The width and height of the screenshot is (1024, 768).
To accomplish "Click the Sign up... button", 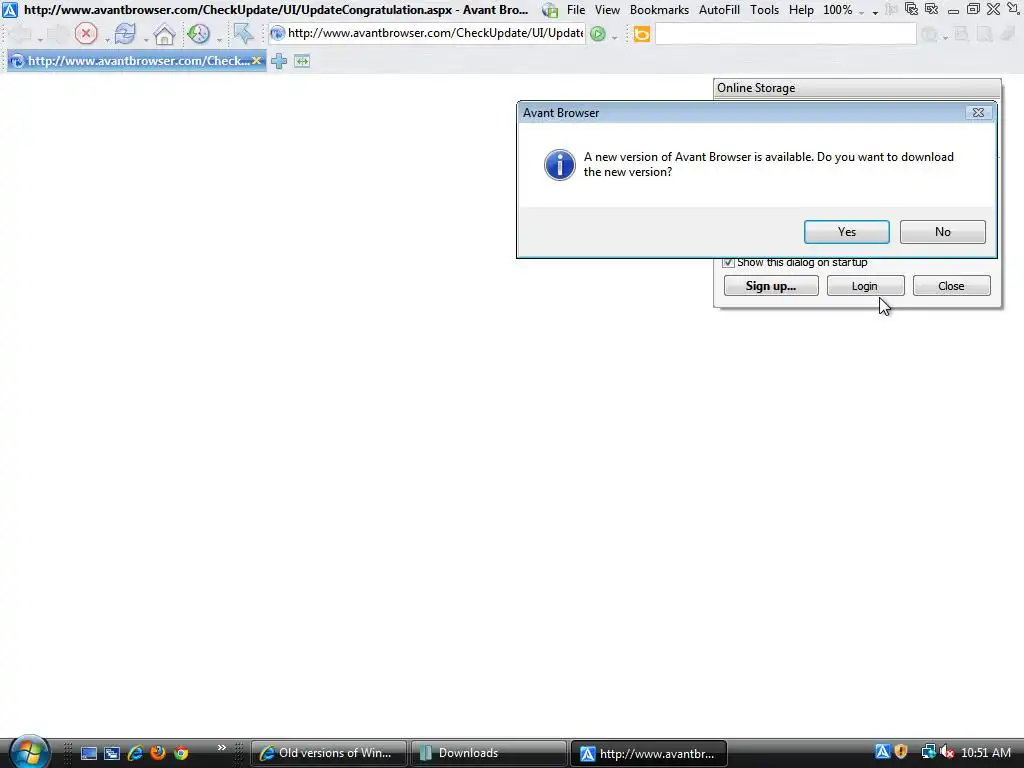I will coord(771,286).
